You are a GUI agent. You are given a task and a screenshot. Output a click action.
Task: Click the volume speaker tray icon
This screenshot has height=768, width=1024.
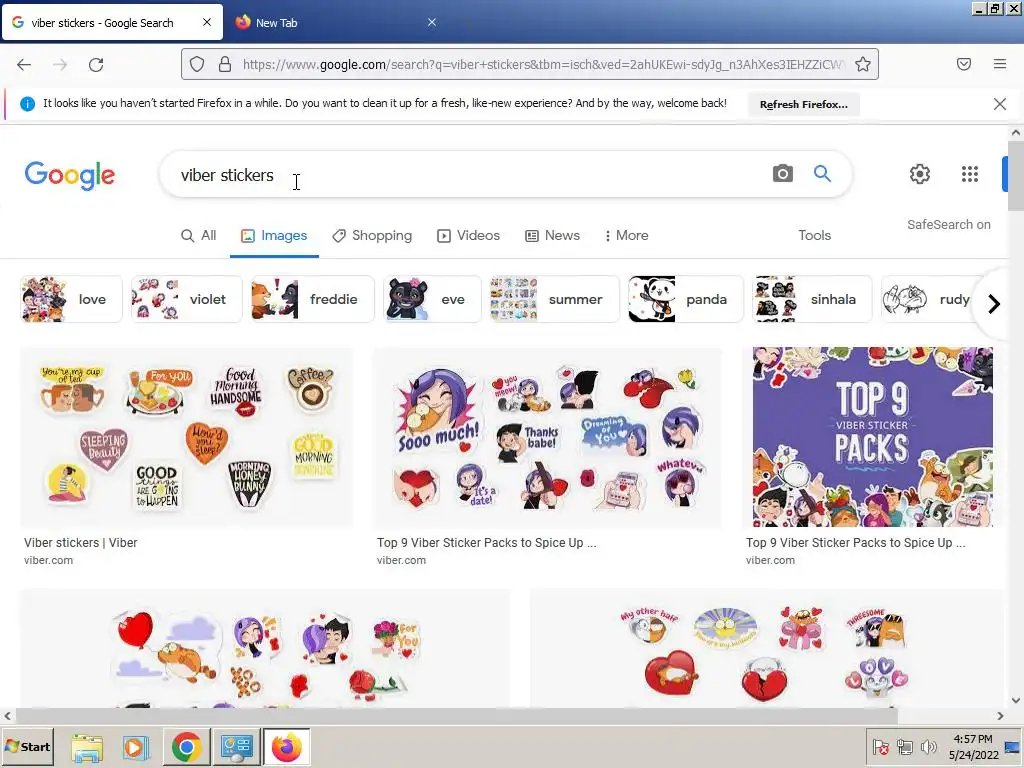[x=928, y=746]
